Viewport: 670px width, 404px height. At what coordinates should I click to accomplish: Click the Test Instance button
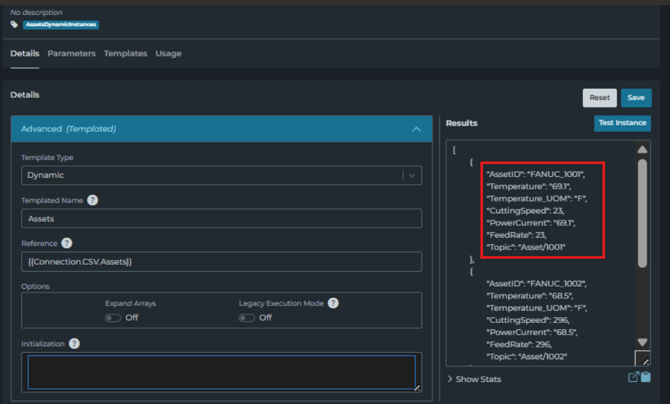click(622, 123)
